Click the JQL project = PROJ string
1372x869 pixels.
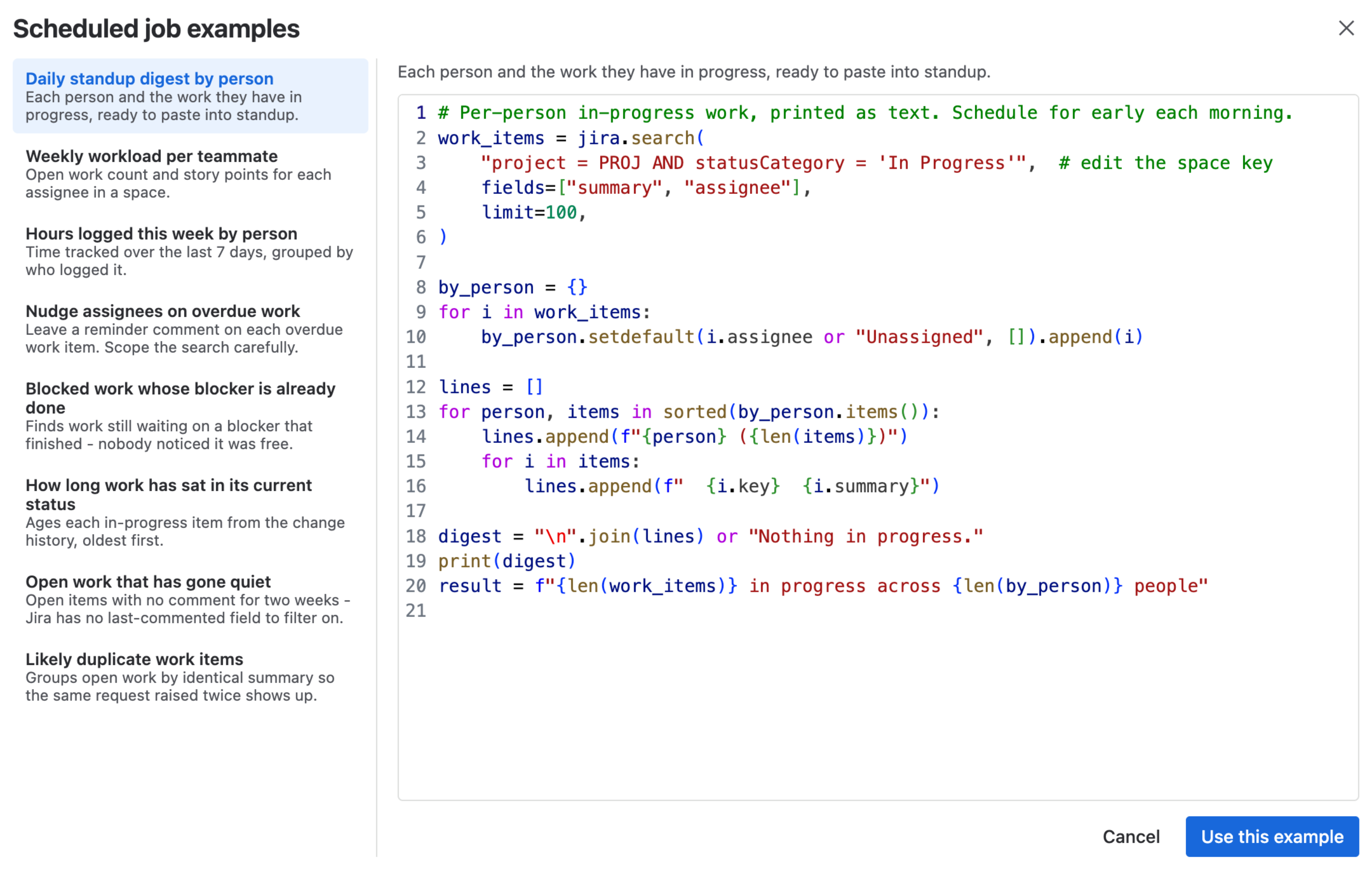[x=752, y=163]
